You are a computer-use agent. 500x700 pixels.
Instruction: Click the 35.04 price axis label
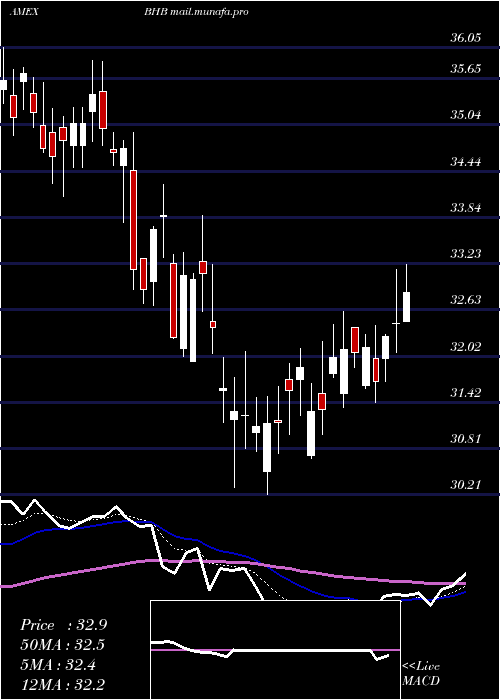(466, 115)
